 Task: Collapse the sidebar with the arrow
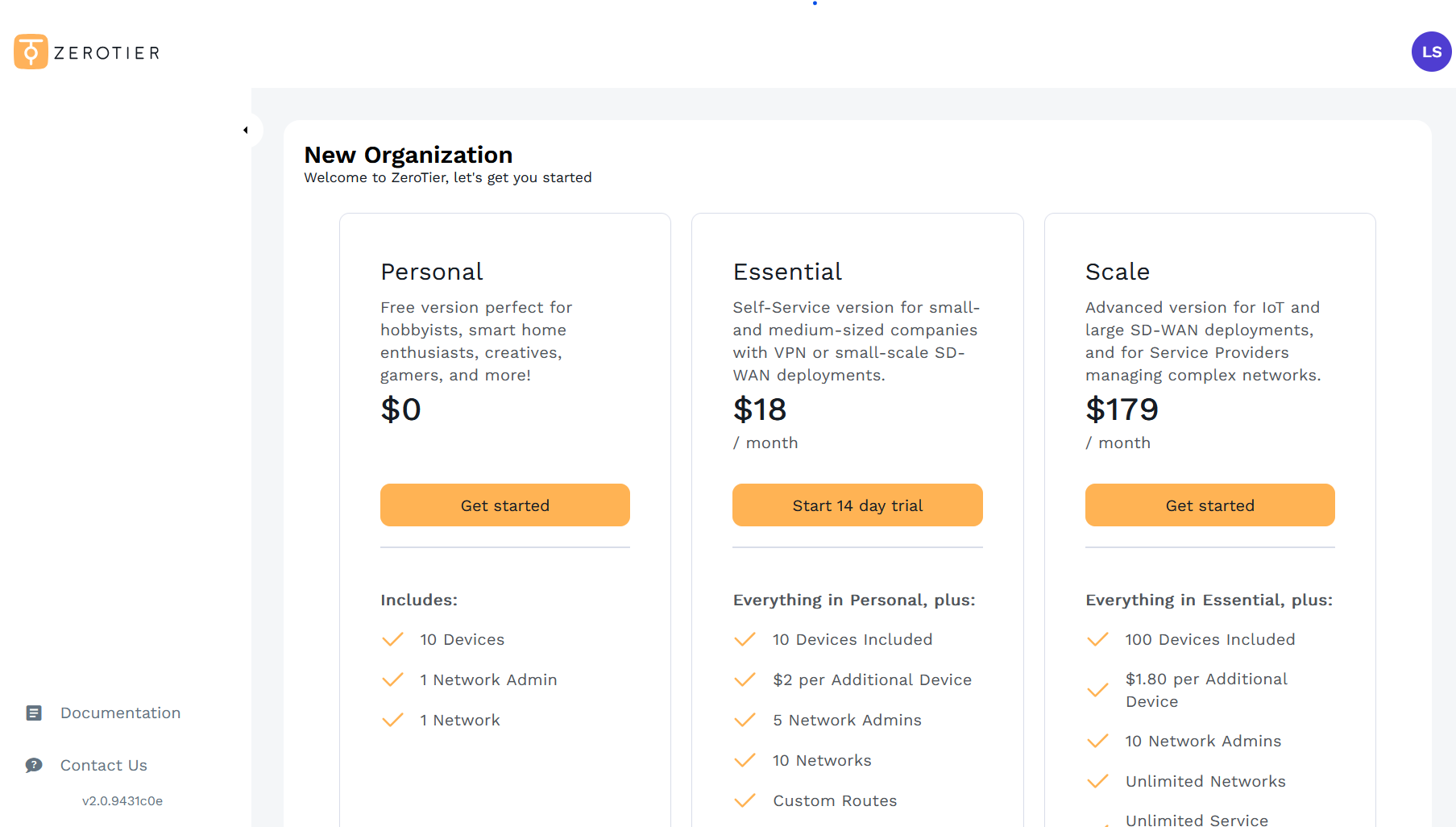coord(246,131)
